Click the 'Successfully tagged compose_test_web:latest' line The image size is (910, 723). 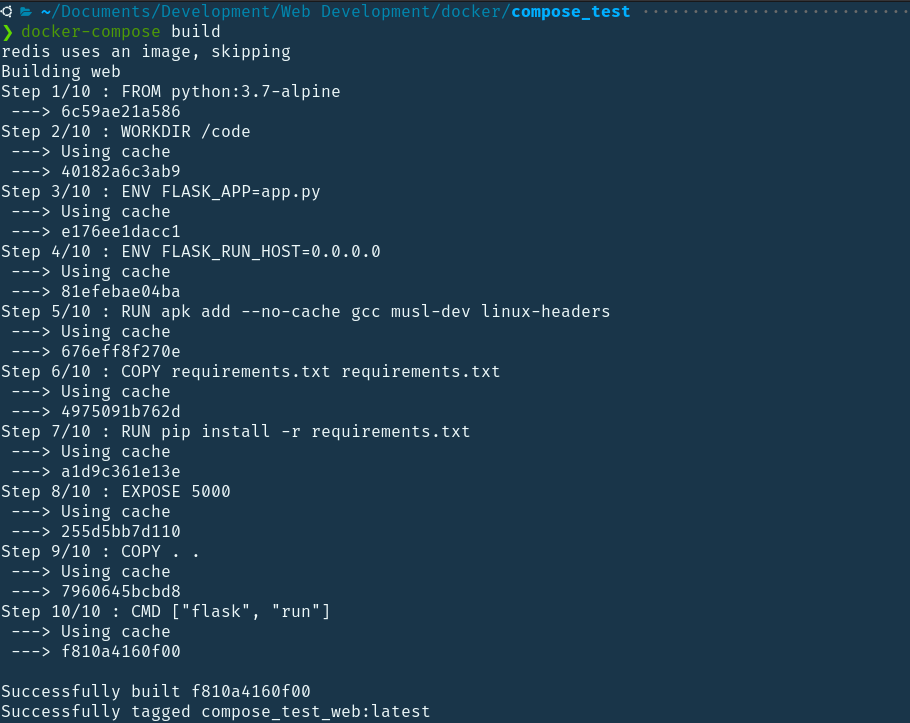pos(216,711)
